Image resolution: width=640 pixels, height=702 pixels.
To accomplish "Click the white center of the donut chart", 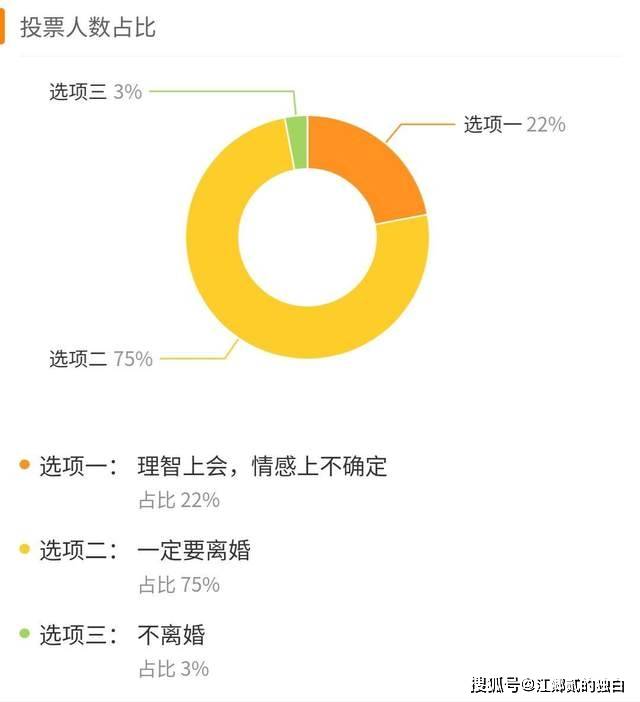I will [307, 237].
